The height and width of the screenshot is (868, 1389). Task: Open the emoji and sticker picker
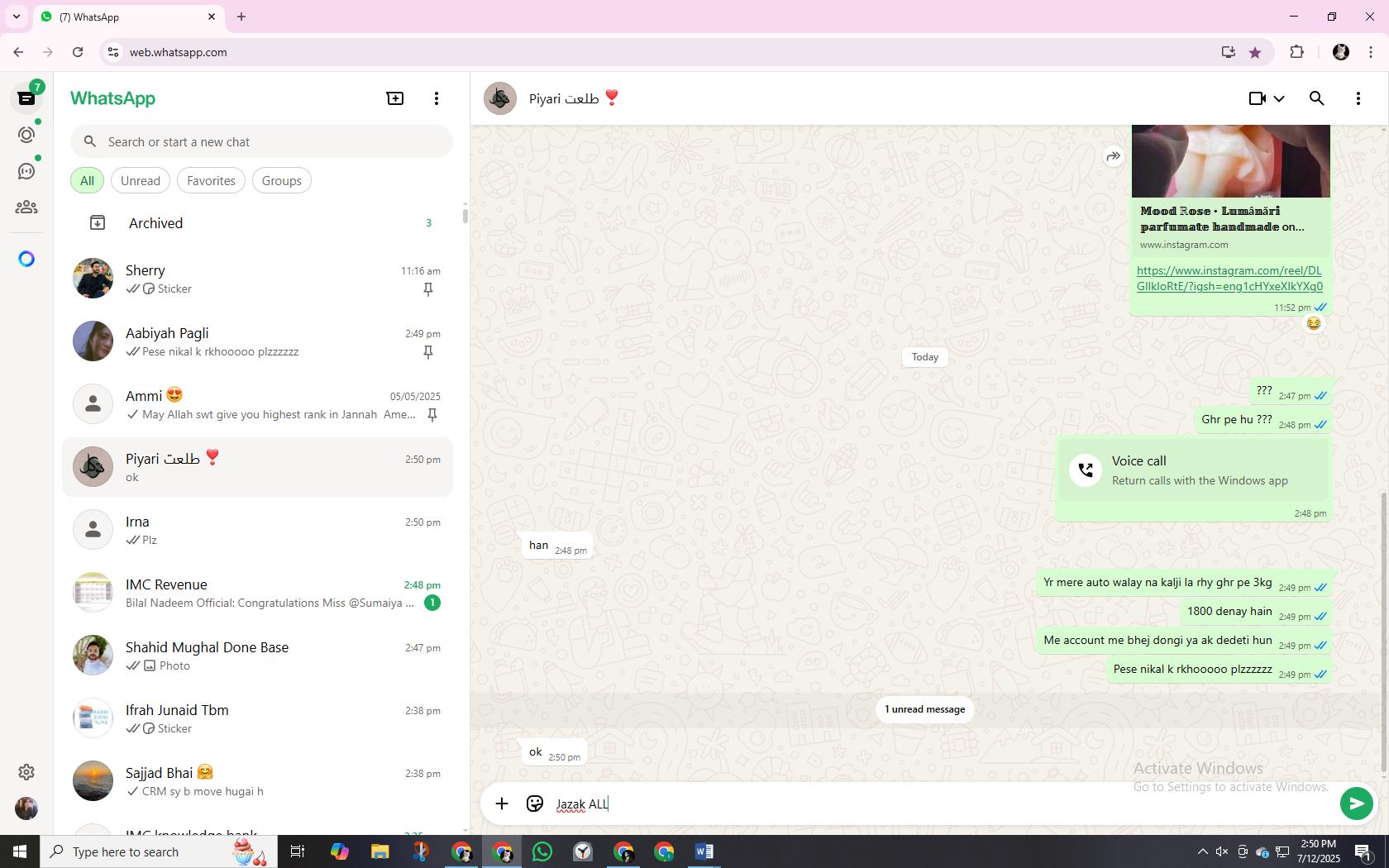(x=535, y=804)
